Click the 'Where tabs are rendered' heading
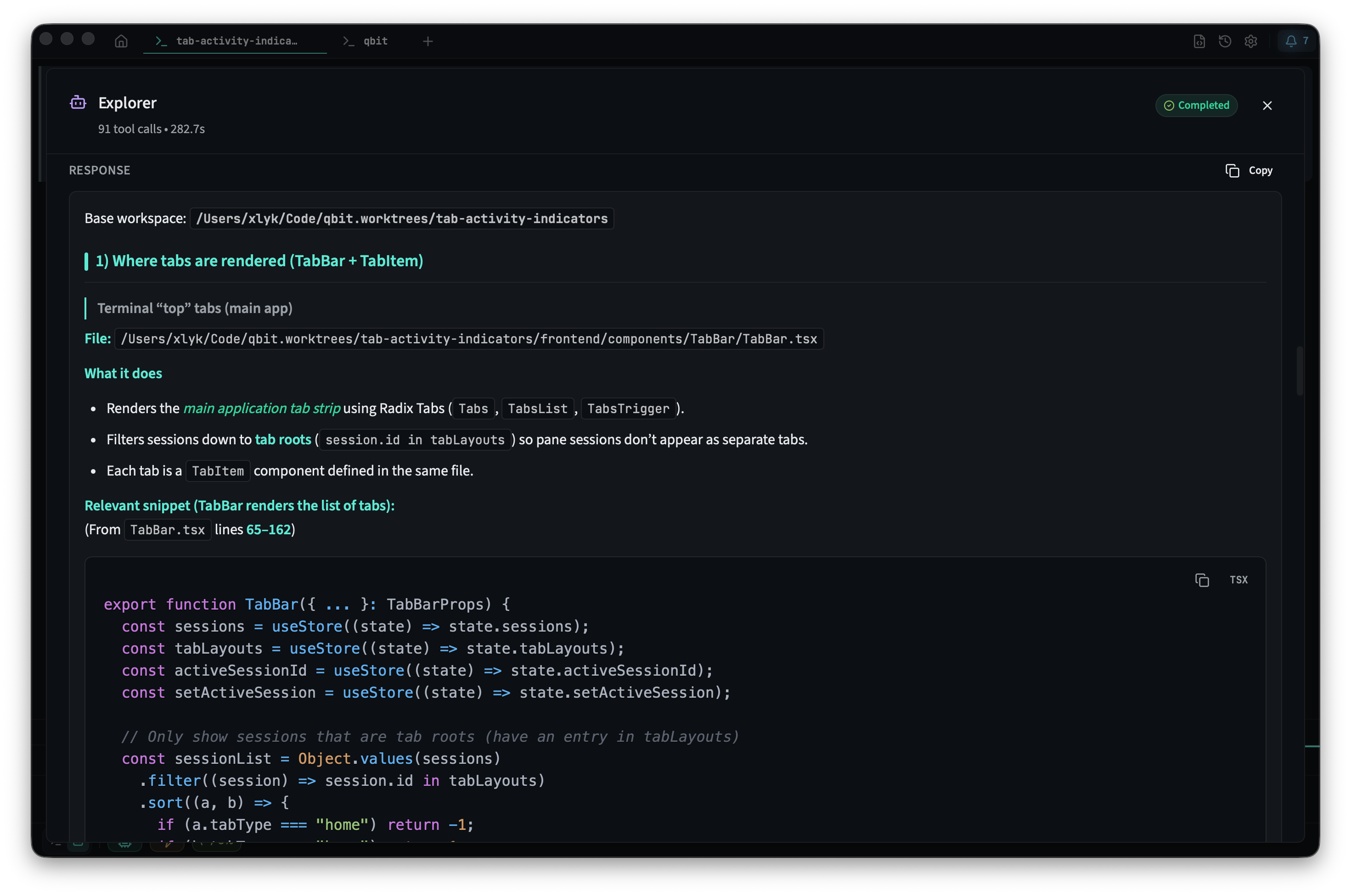1351x896 pixels. (x=259, y=261)
